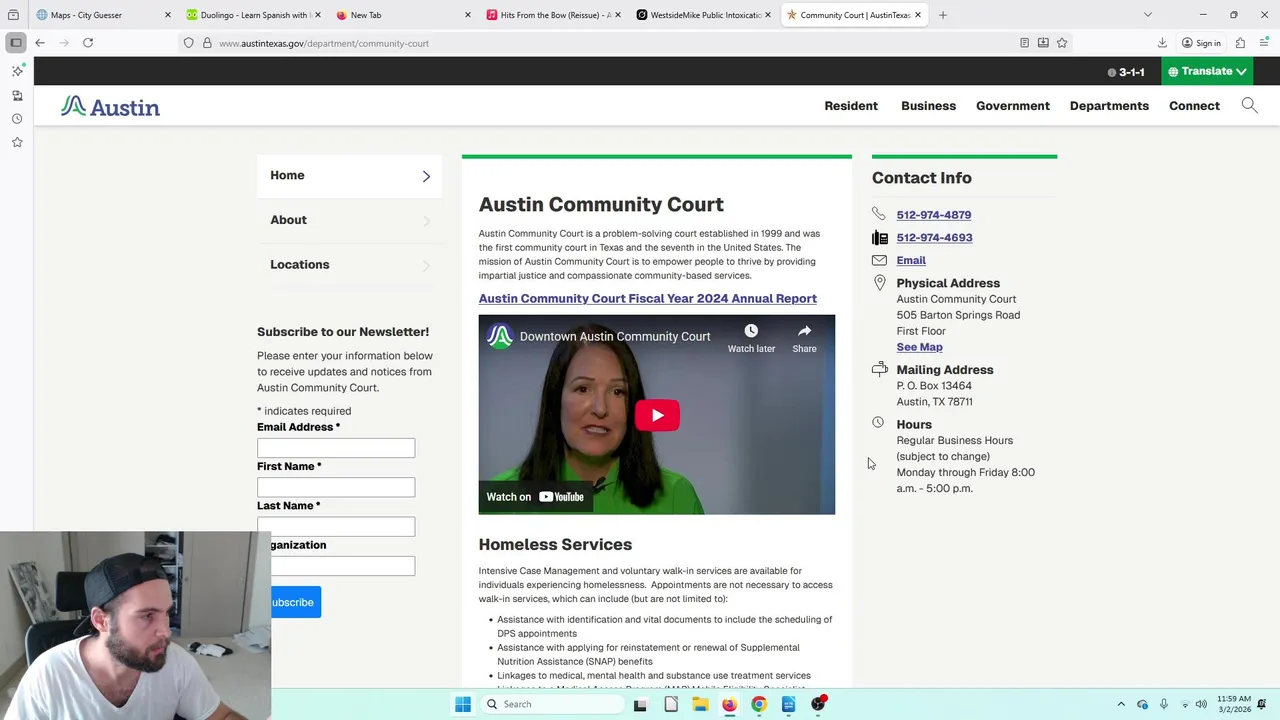Open the Business menu
This screenshot has width=1280, height=720.
coord(928,106)
